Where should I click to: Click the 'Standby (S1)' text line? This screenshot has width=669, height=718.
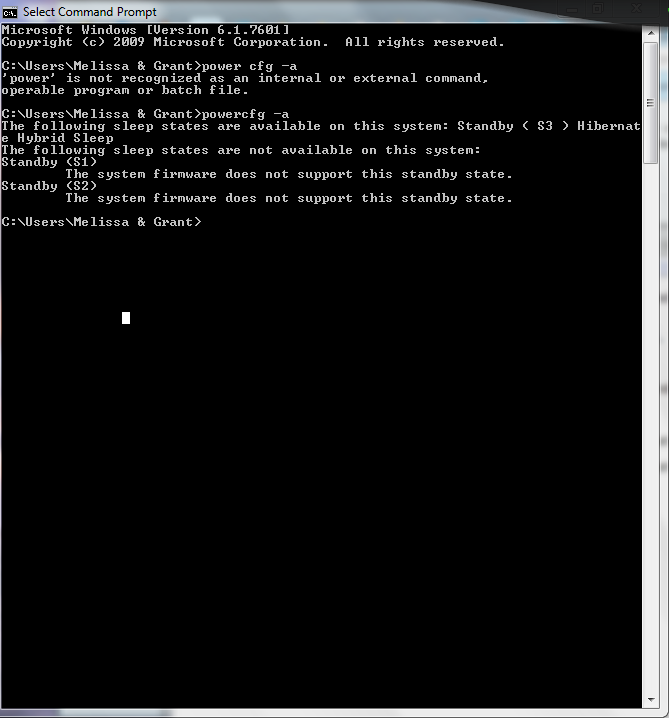[49, 162]
